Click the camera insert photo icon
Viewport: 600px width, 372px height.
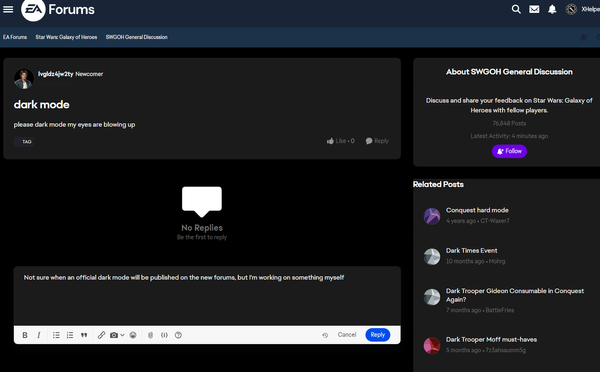click(x=114, y=335)
